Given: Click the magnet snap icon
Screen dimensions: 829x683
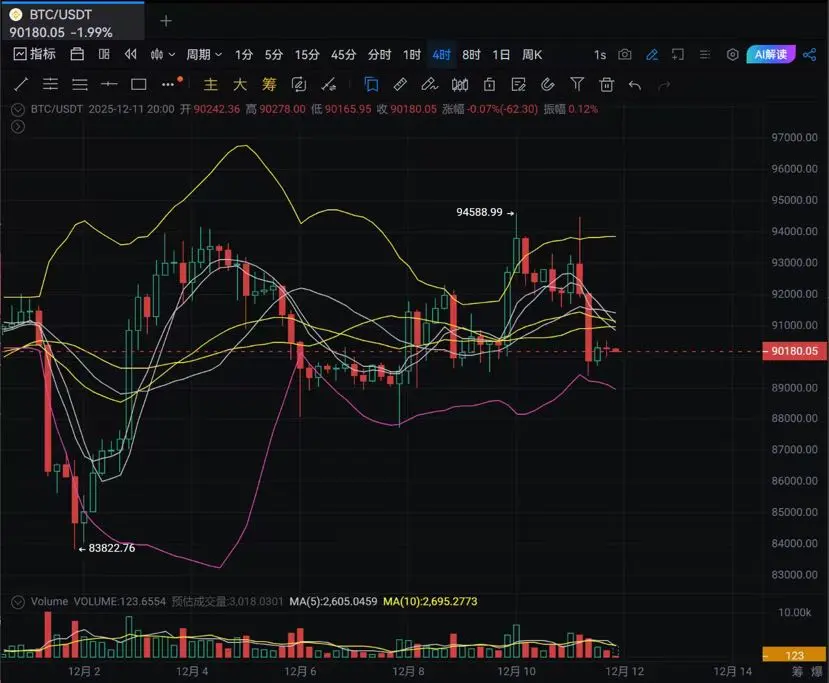Looking at the screenshot, I should (x=548, y=84).
